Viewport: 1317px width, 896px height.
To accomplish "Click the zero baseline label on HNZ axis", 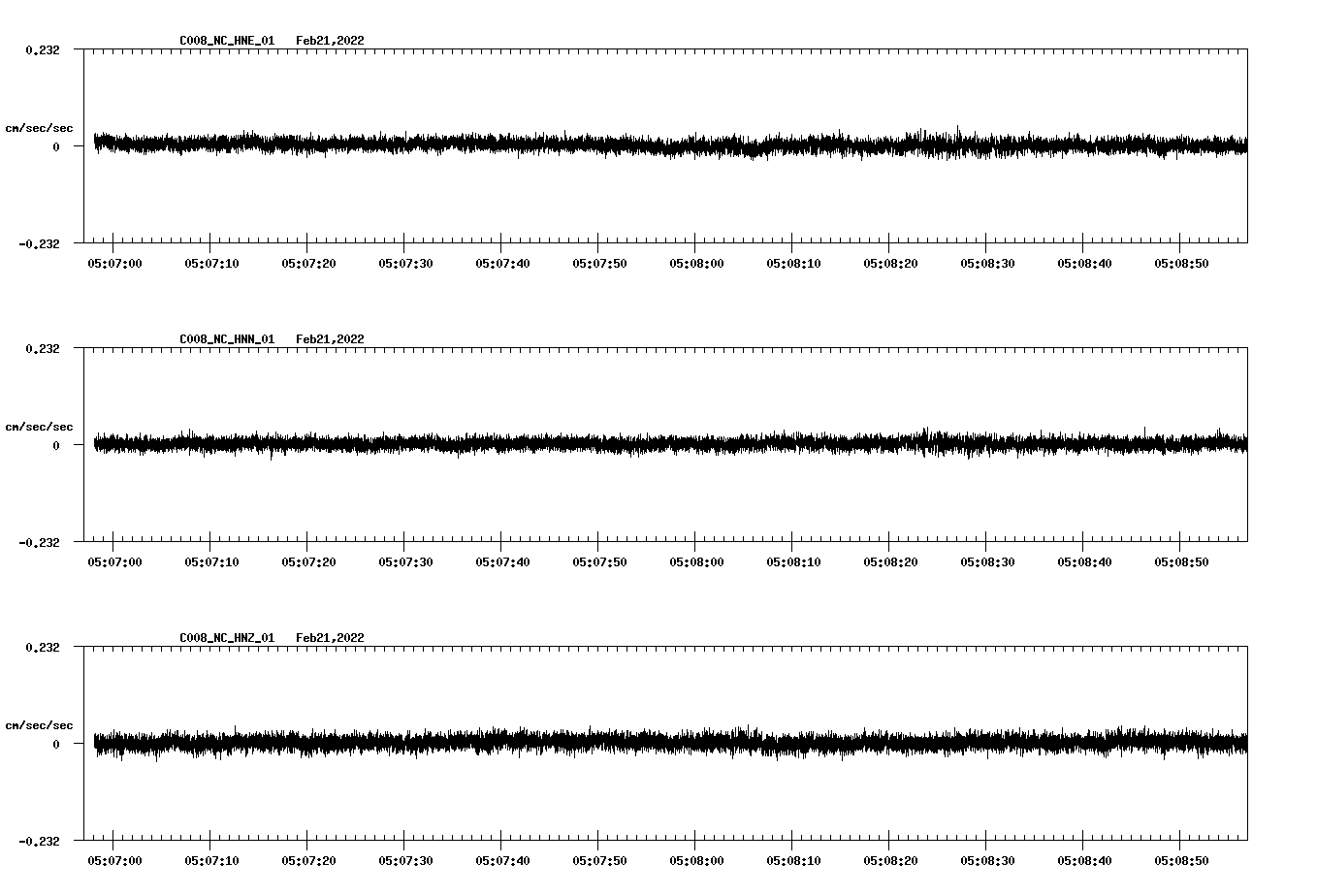I will 55,744.
